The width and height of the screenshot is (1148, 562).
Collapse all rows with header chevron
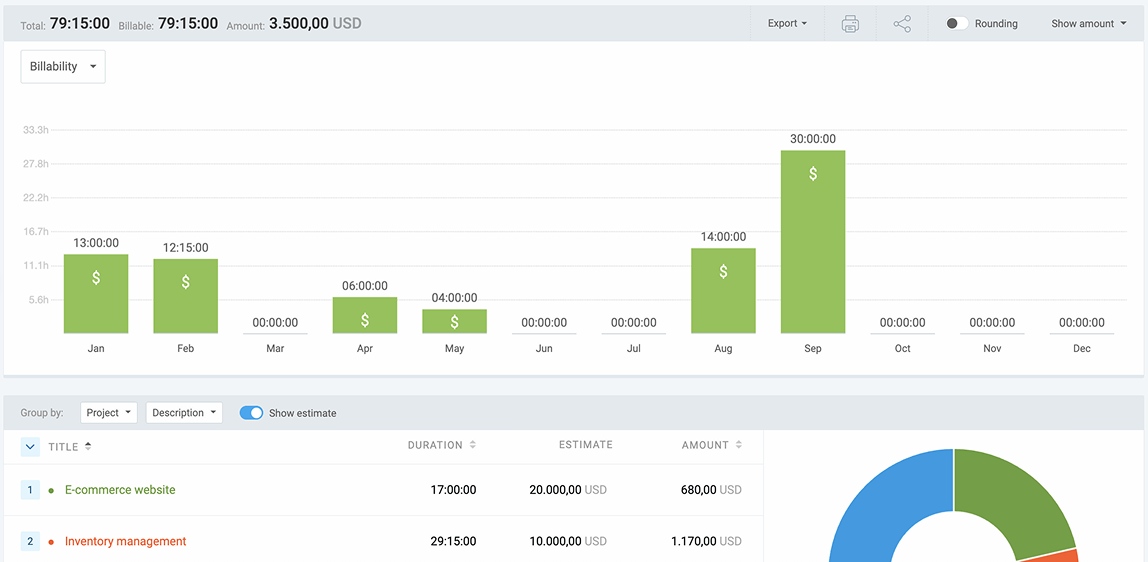tap(30, 447)
